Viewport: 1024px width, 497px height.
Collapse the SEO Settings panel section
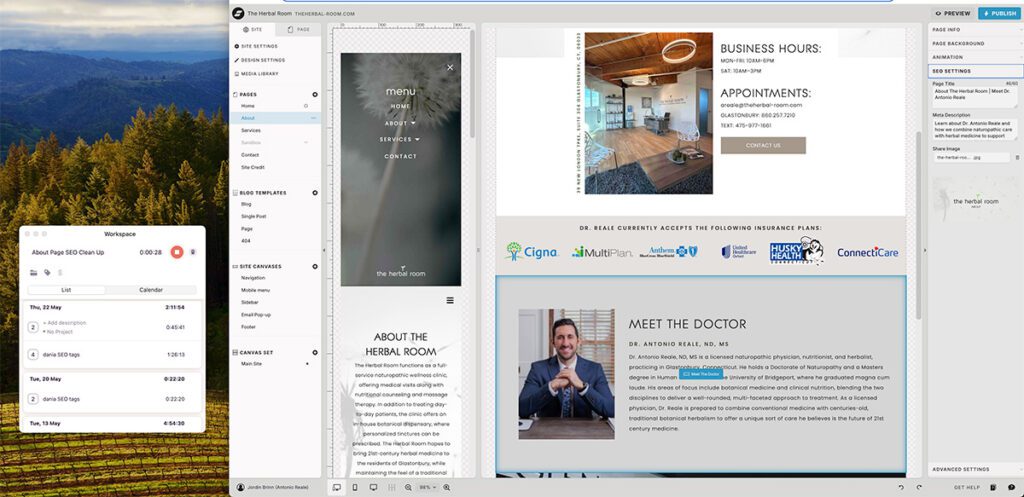(976, 71)
